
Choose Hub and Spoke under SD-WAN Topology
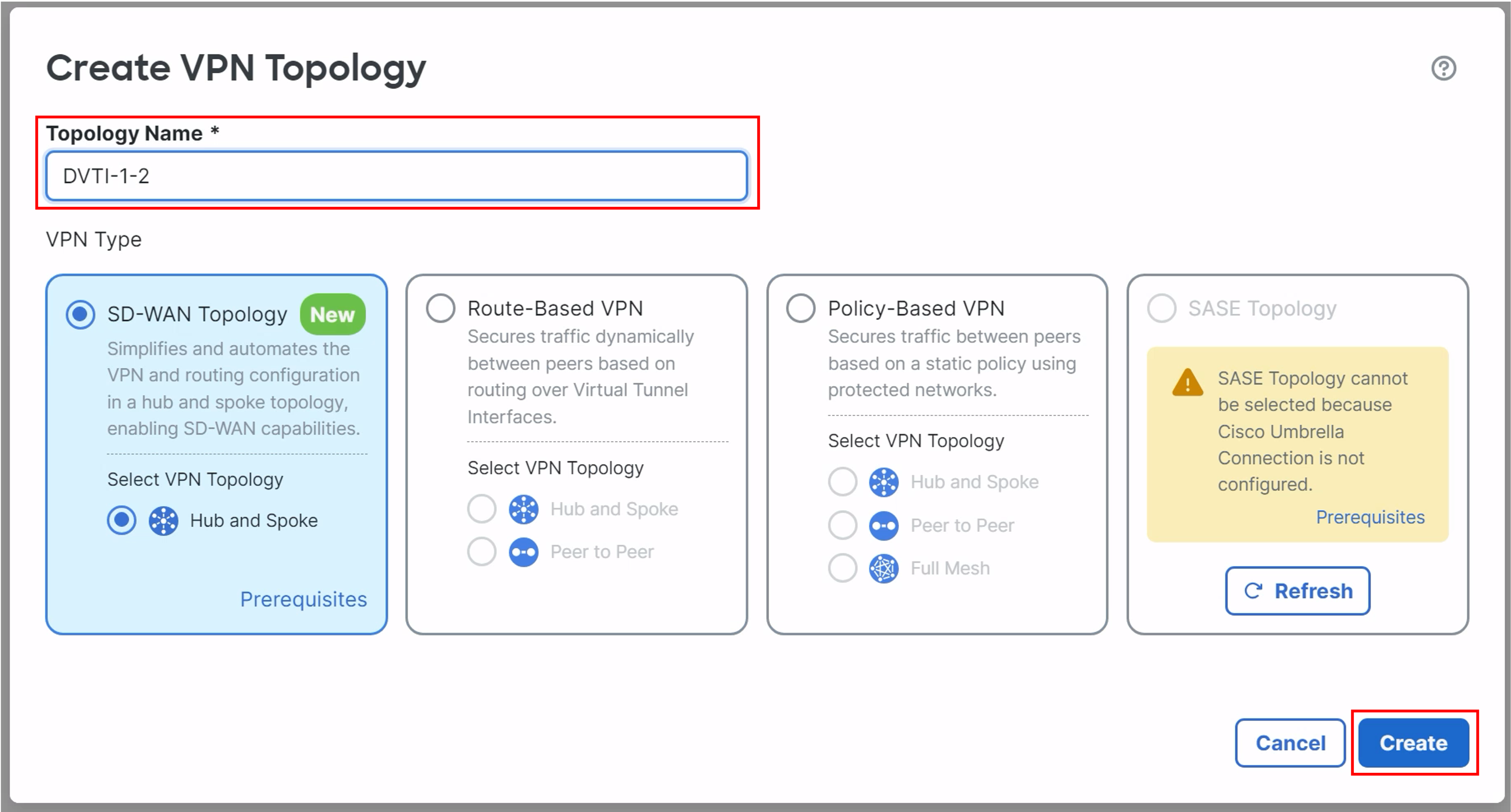tap(121, 521)
